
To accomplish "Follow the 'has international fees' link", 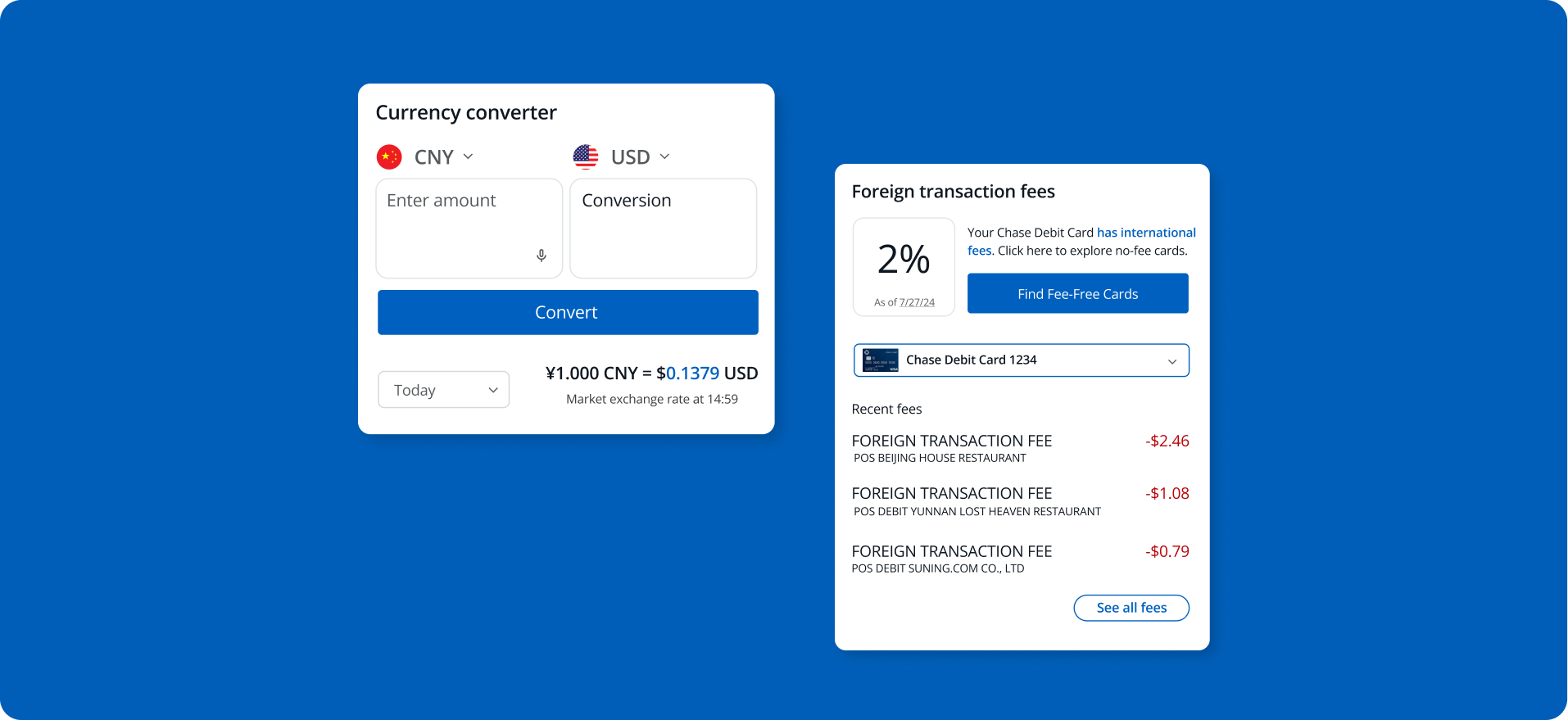I will 1145,233.
